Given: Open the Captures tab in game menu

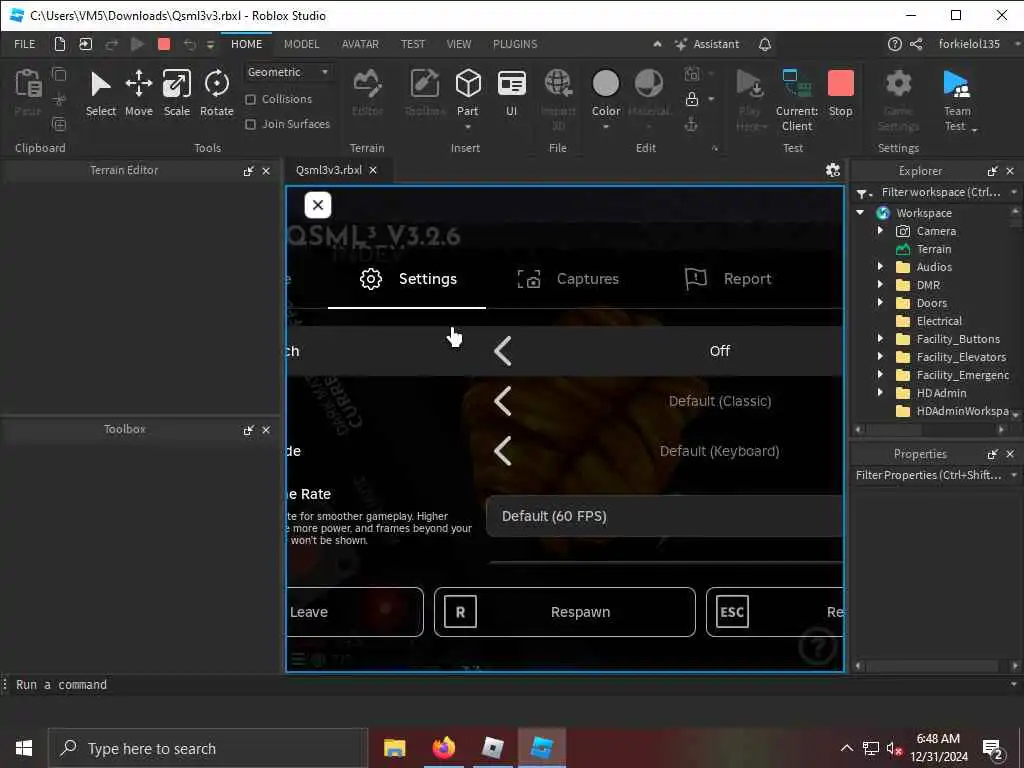Looking at the screenshot, I should tap(568, 279).
